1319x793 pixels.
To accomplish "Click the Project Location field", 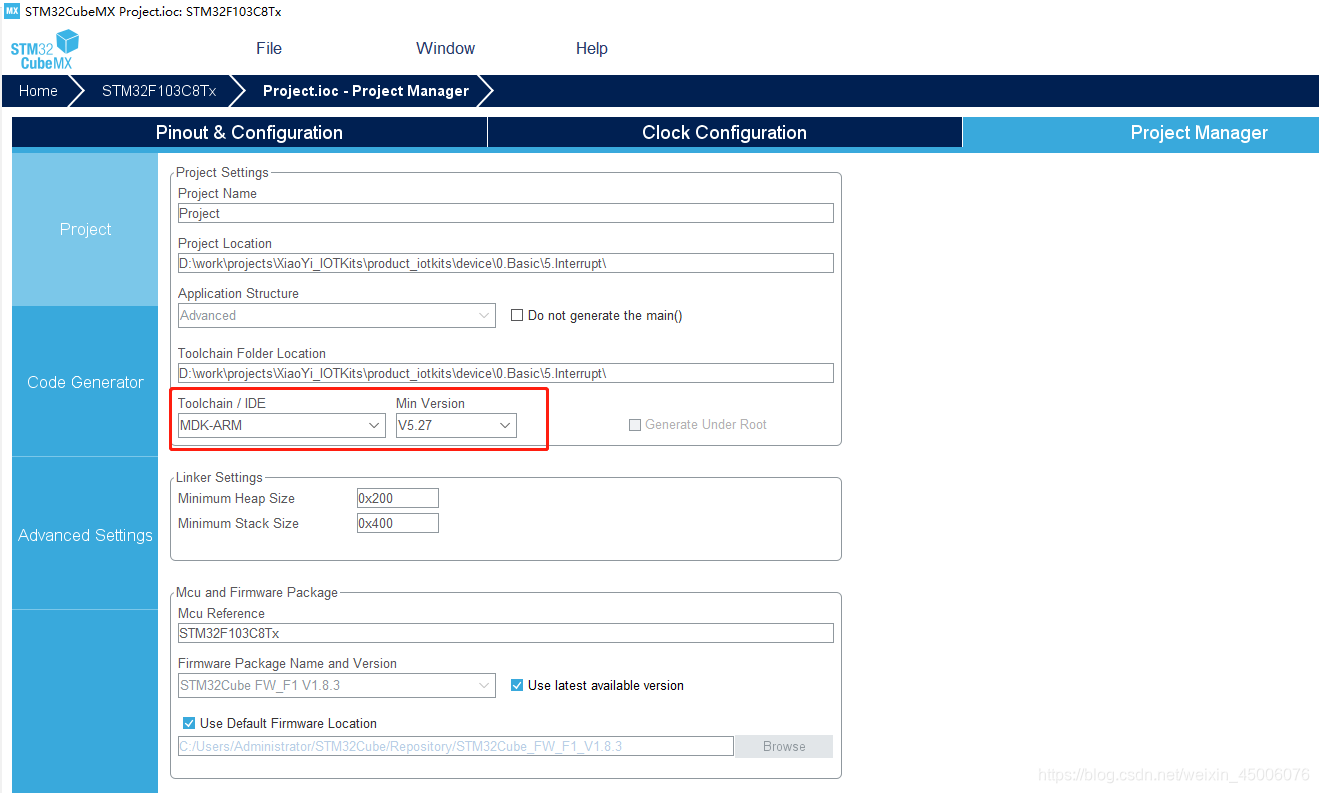I will [x=505, y=263].
